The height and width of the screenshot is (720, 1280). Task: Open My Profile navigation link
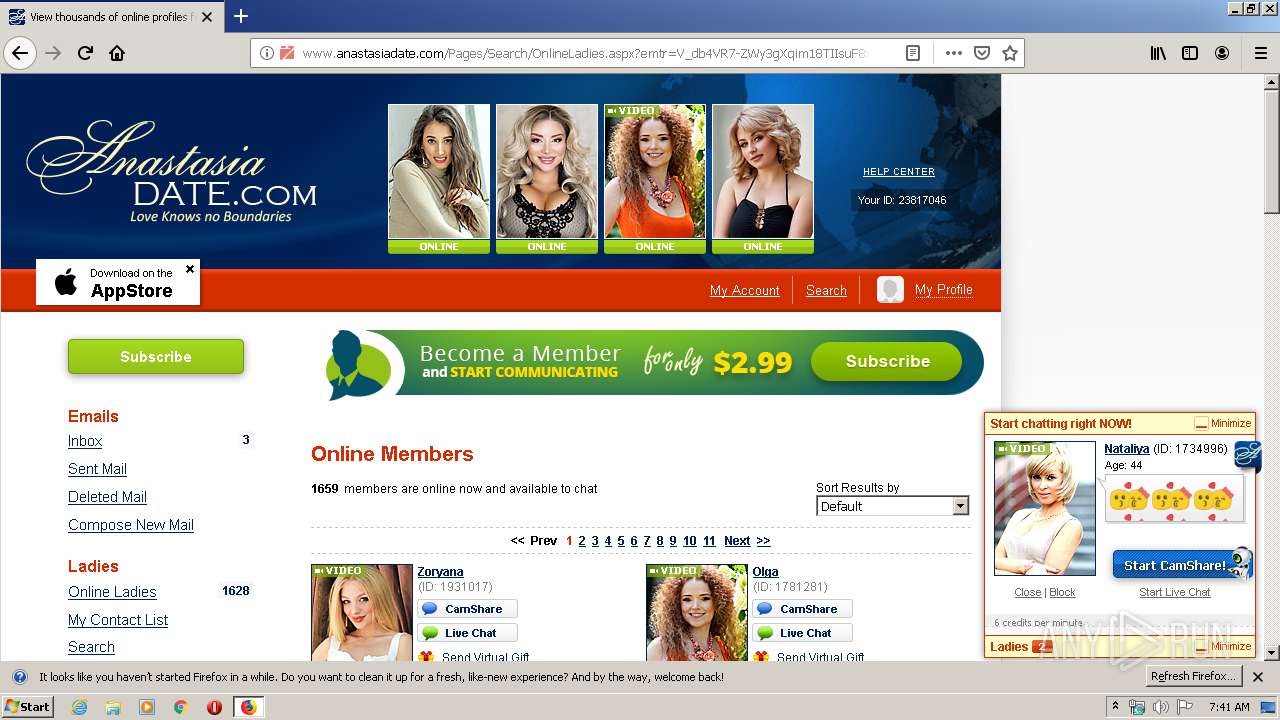(x=943, y=289)
